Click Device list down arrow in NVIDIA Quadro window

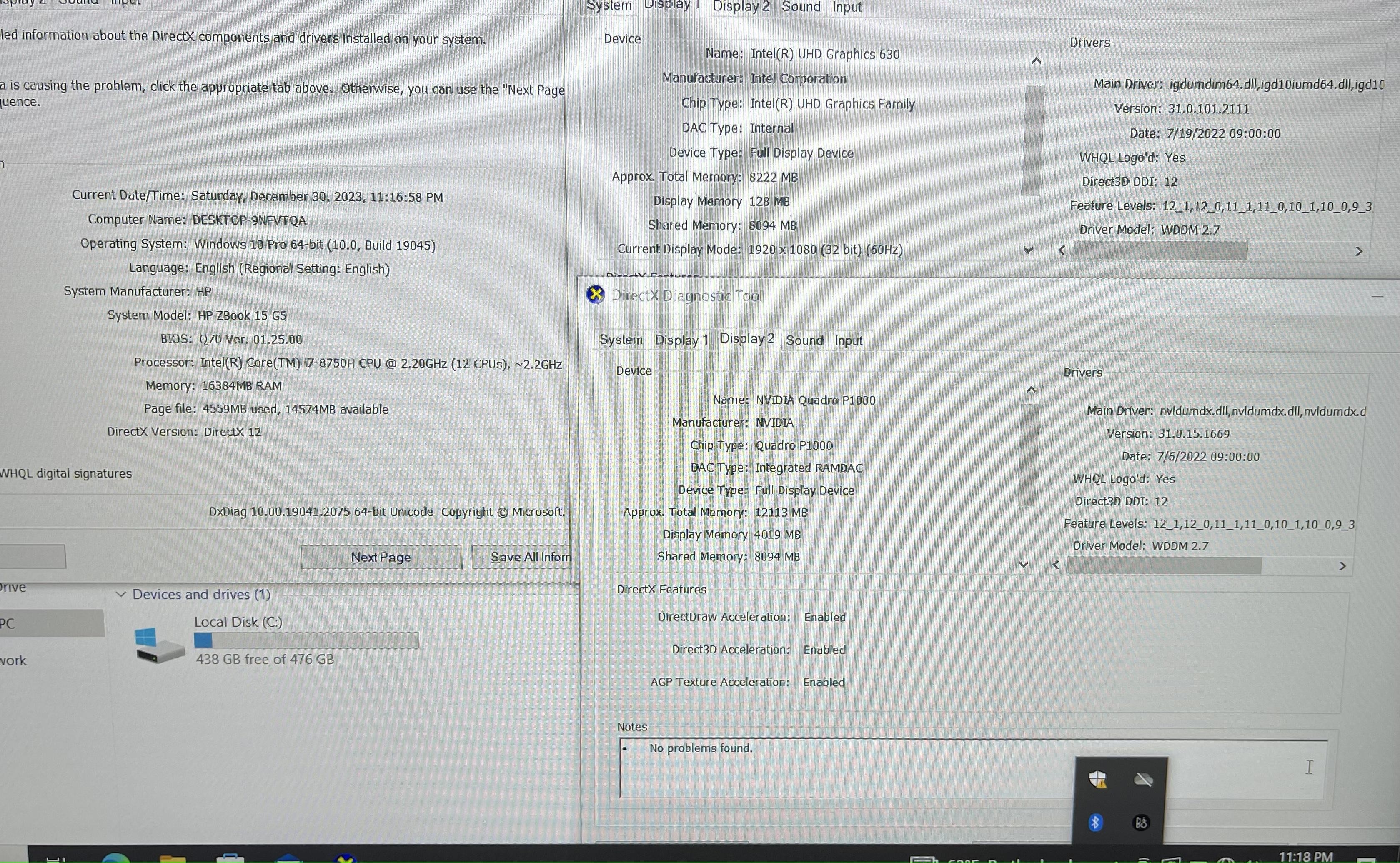click(x=1023, y=565)
